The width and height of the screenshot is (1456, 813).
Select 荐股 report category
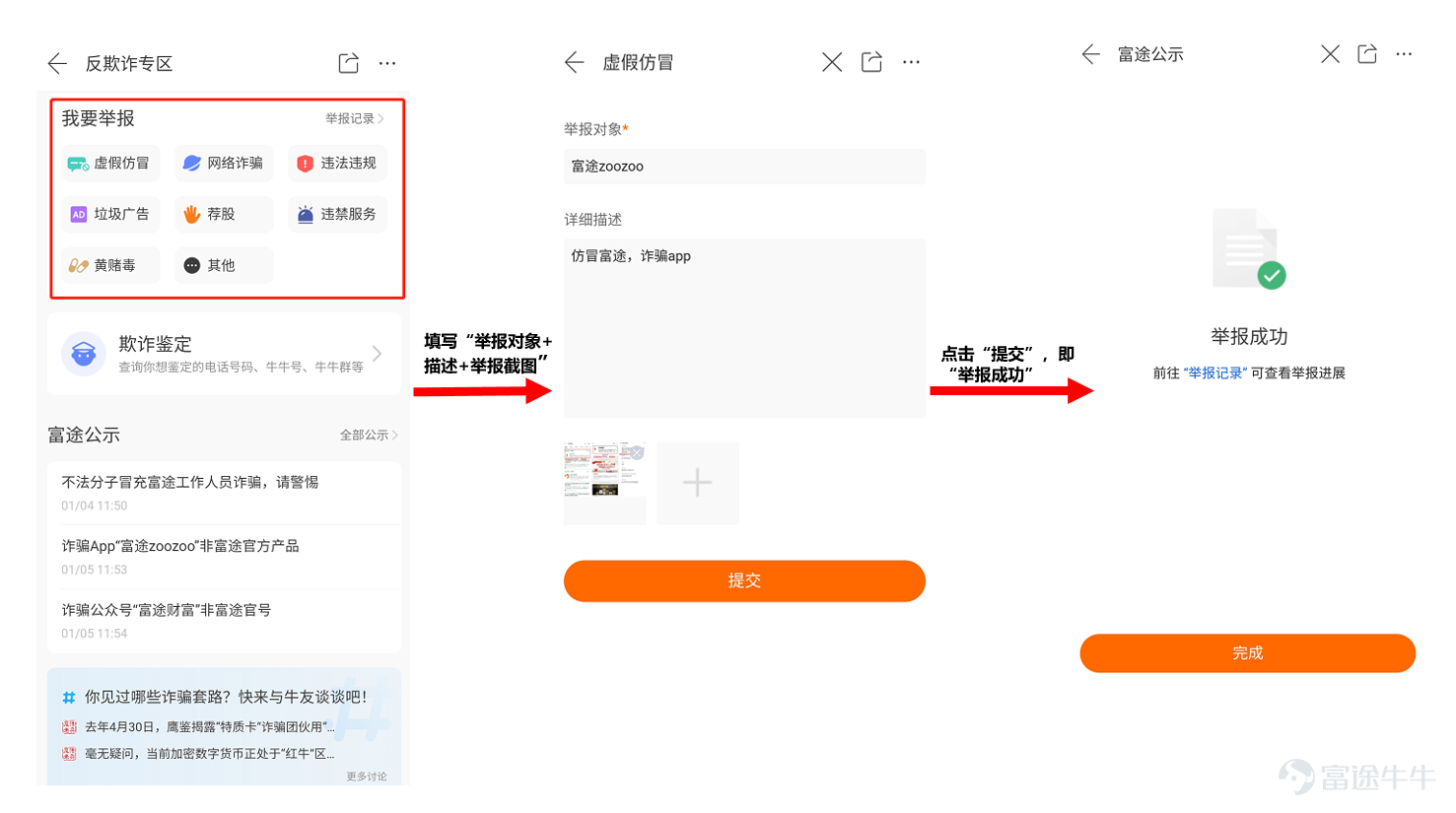[224, 214]
